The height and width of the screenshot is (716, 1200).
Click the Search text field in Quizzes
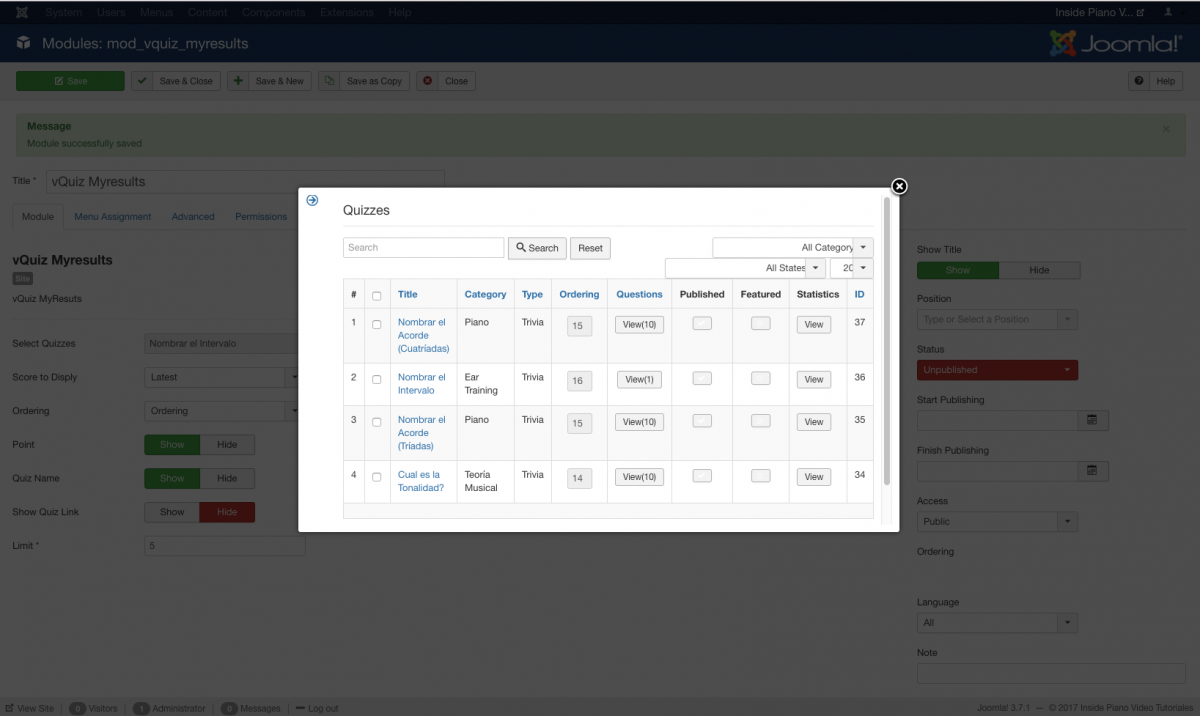click(x=423, y=247)
